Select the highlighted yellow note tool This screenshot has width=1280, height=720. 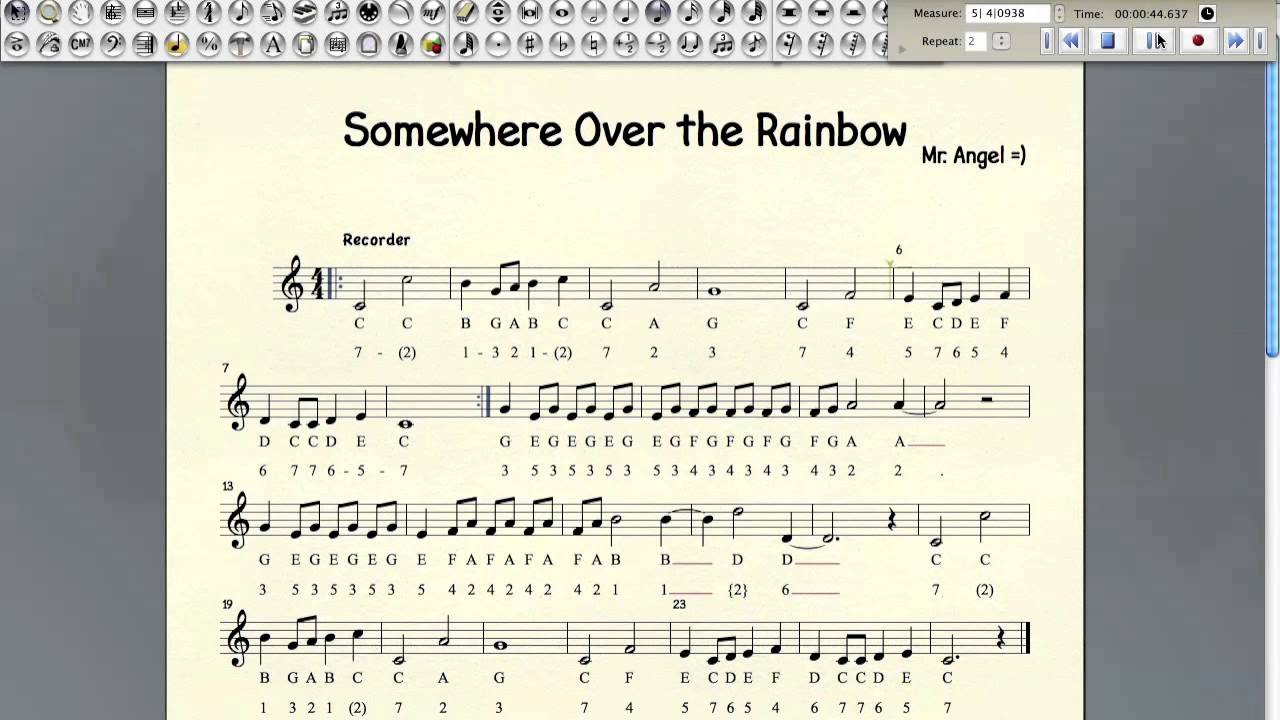(x=177, y=44)
